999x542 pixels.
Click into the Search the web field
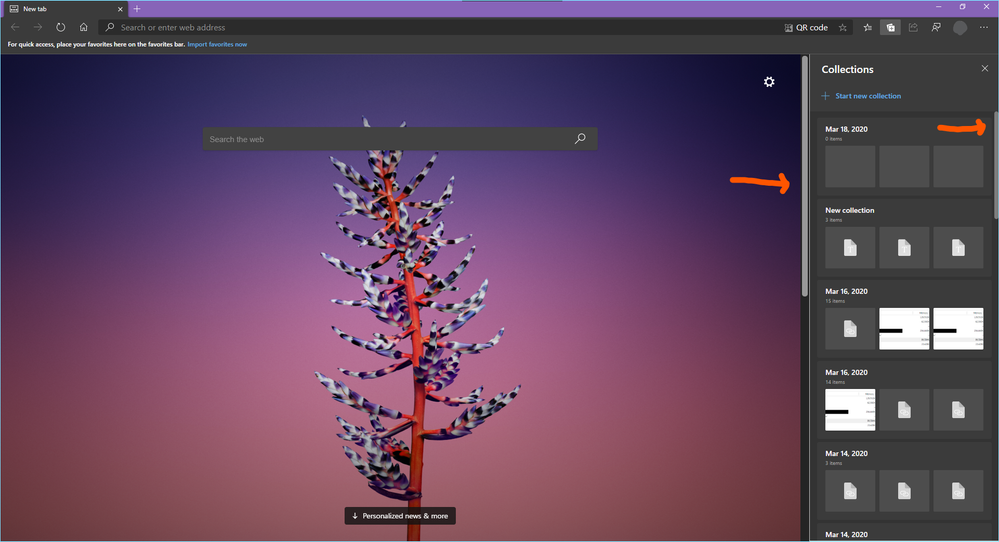click(400, 139)
